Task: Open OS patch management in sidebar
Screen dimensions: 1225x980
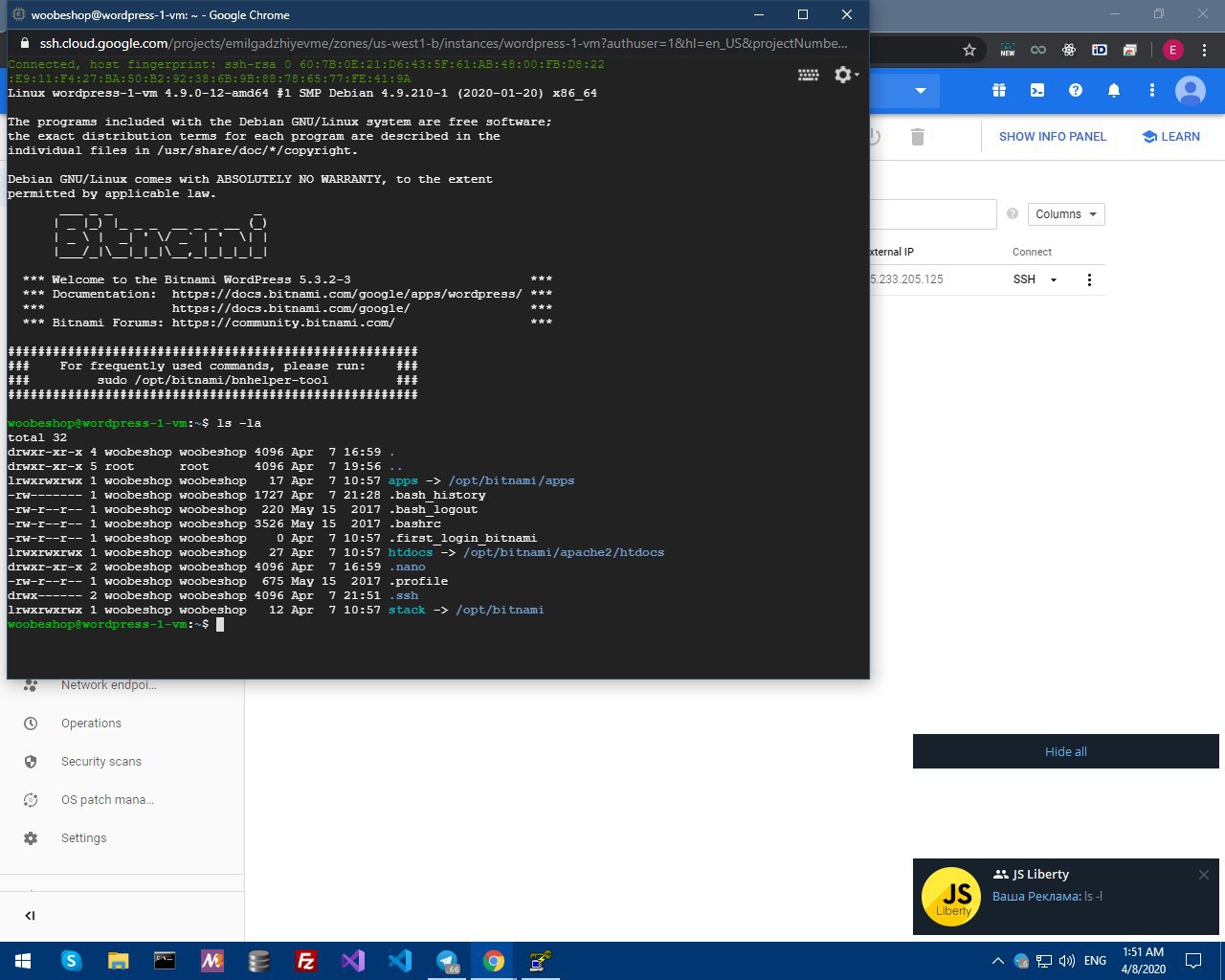Action: (107, 800)
